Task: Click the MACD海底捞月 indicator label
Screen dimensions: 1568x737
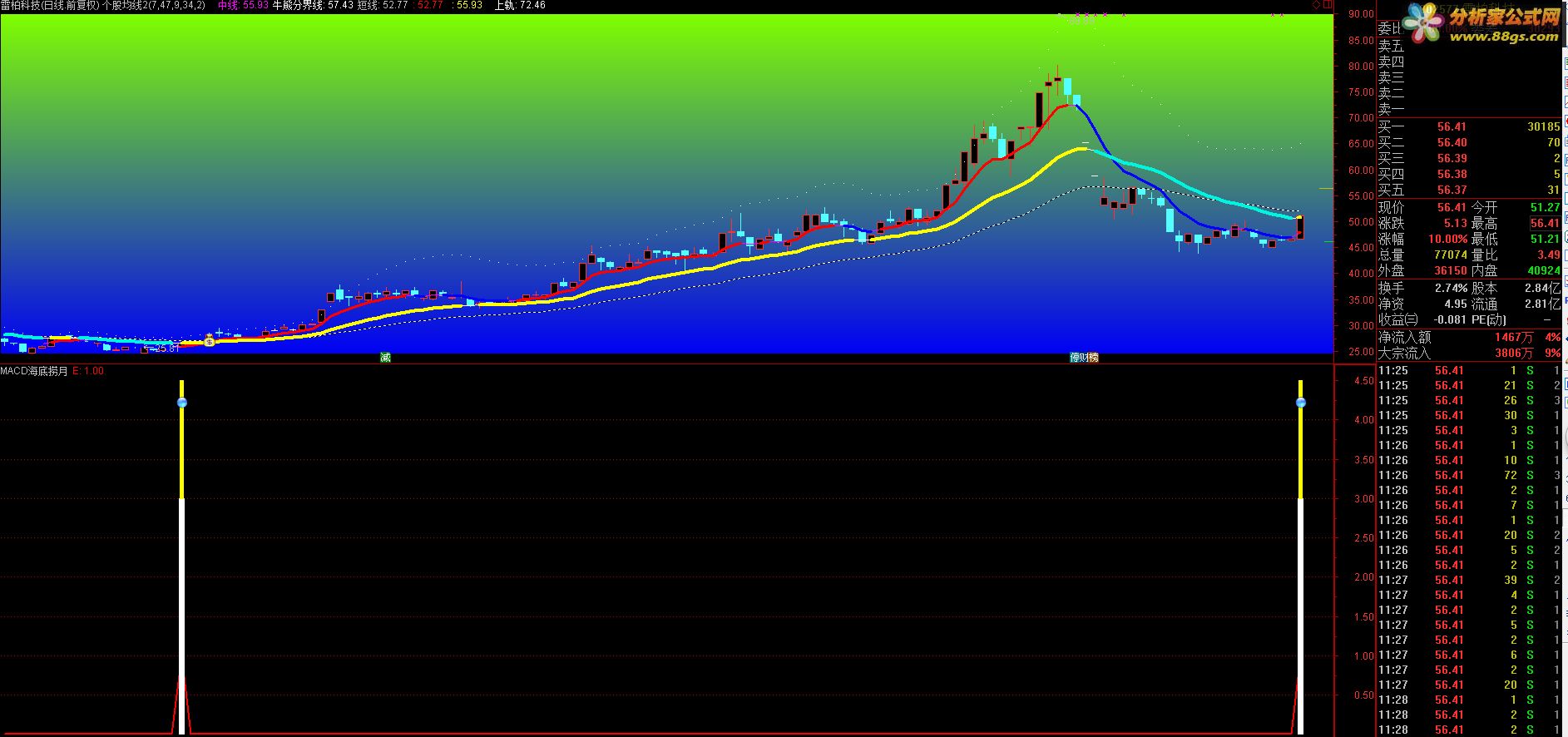Action: tap(34, 371)
